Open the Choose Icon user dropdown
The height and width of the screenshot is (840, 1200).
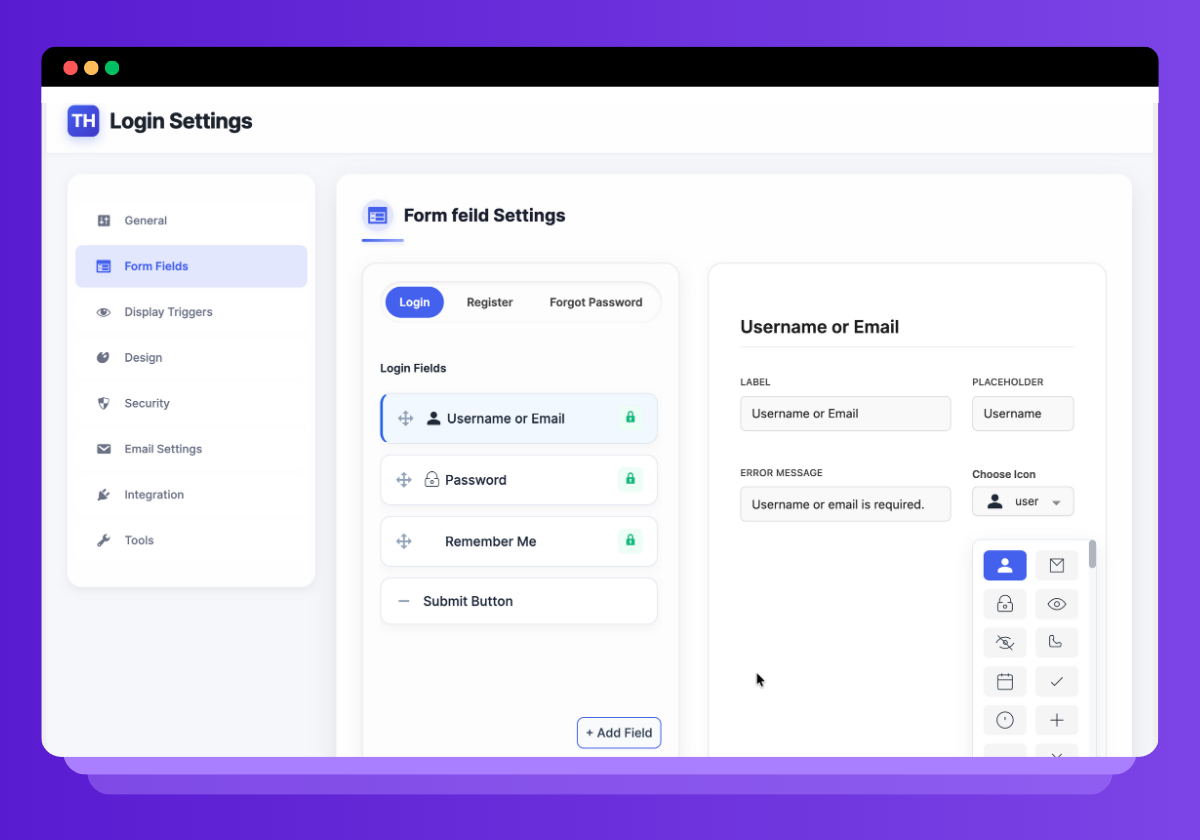(1022, 501)
